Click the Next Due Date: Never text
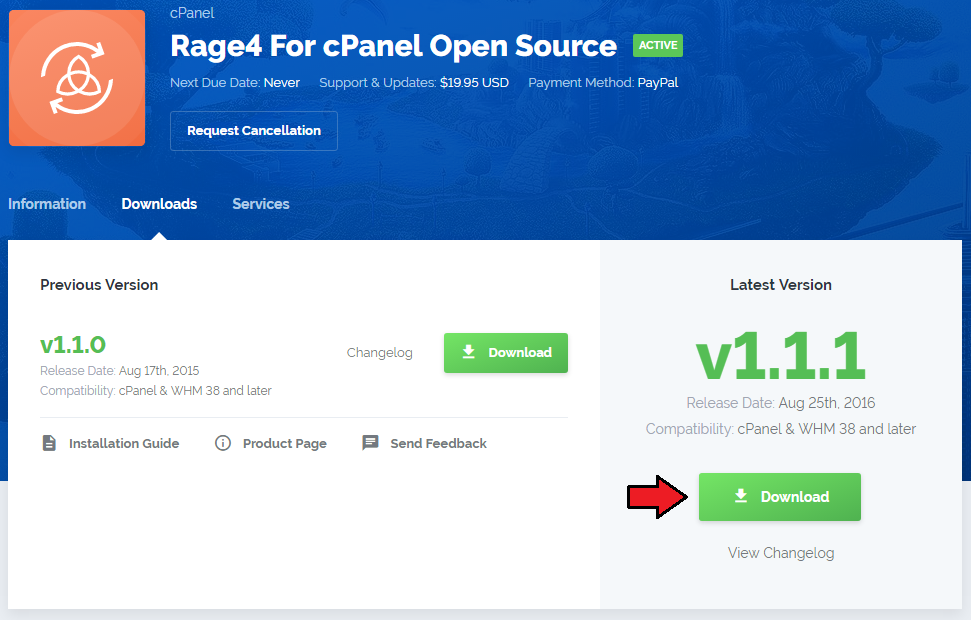This screenshot has width=971, height=620. pyautogui.click(x=235, y=82)
